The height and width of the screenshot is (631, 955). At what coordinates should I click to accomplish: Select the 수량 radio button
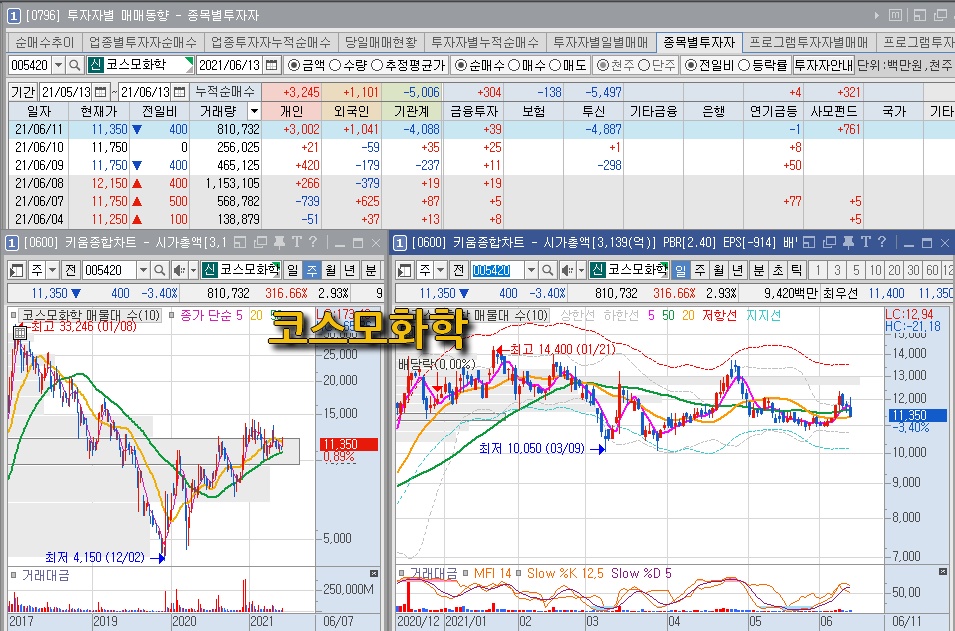click(335, 65)
